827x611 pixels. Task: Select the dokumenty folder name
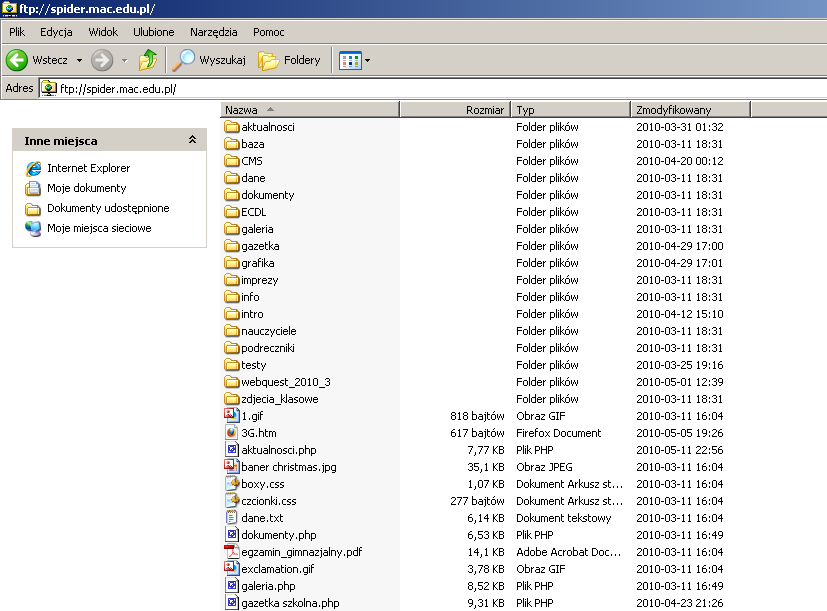click(268, 195)
